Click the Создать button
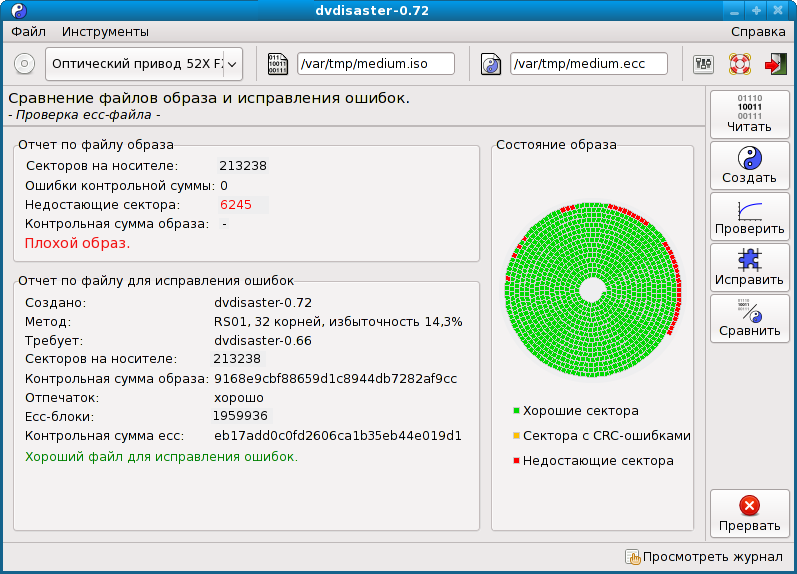The image size is (797, 574). pos(749,166)
